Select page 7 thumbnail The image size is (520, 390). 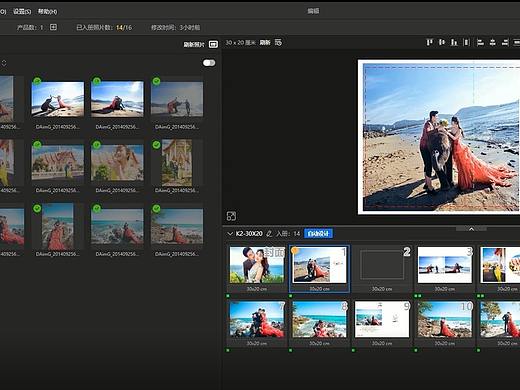[257, 320]
